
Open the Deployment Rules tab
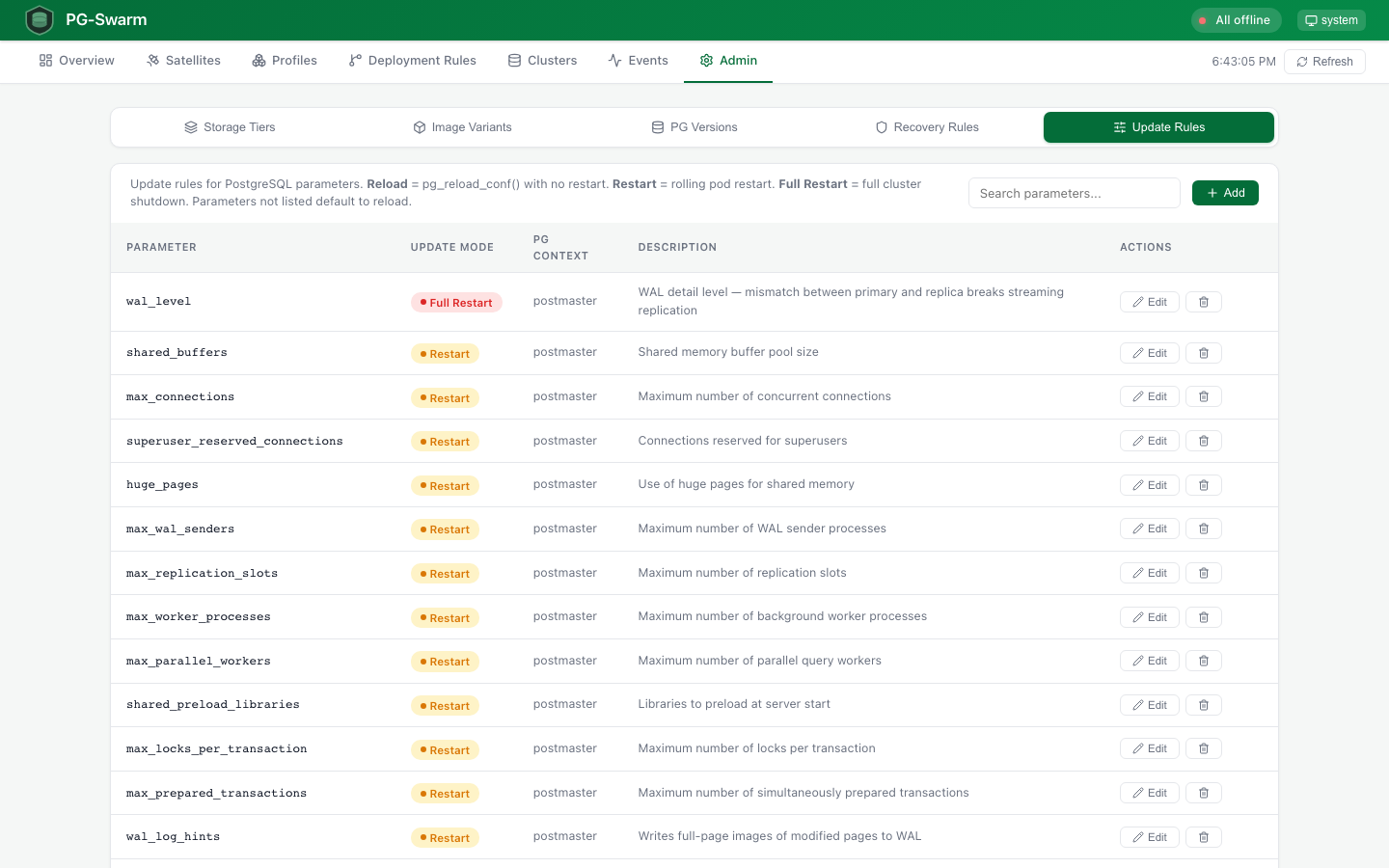pyautogui.click(x=412, y=61)
